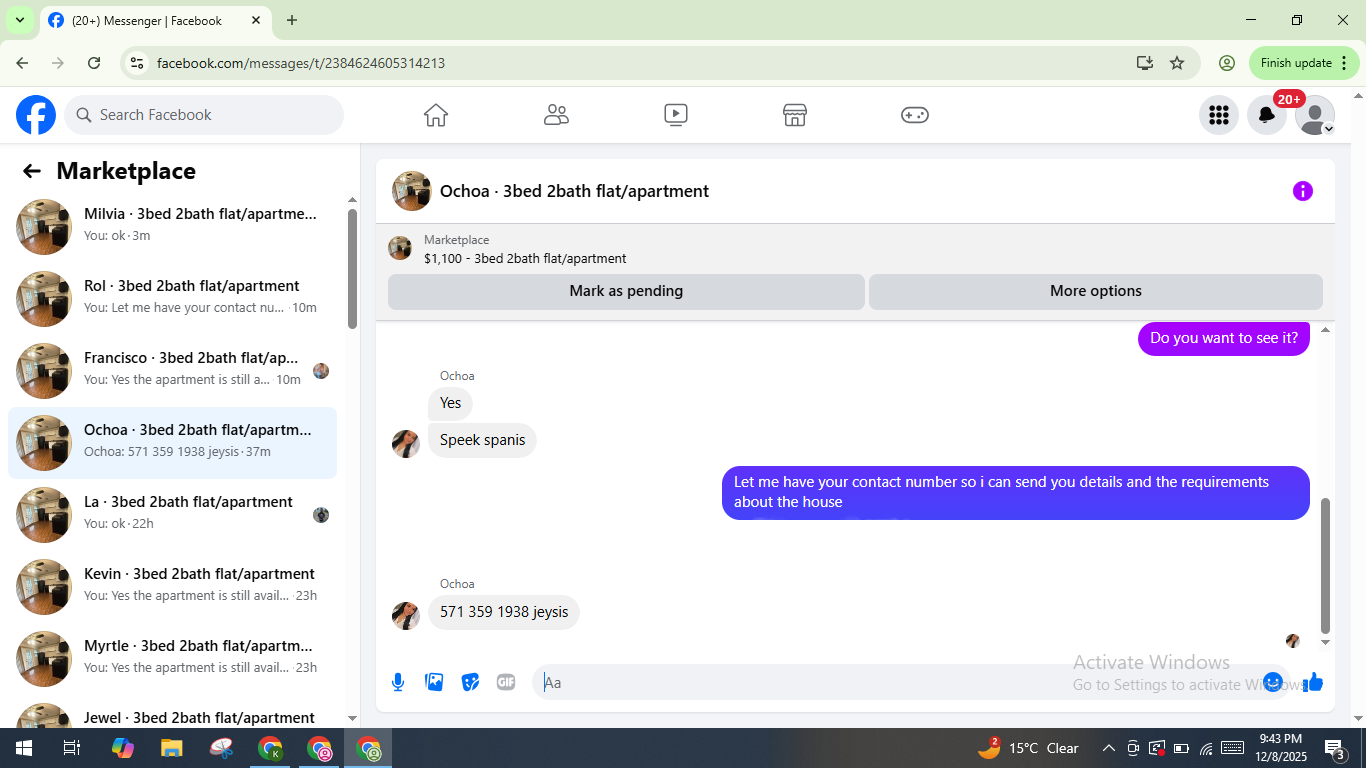This screenshot has width=1366, height=768.
Task: Open Task View on the taskbar
Action: tap(72, 748)
